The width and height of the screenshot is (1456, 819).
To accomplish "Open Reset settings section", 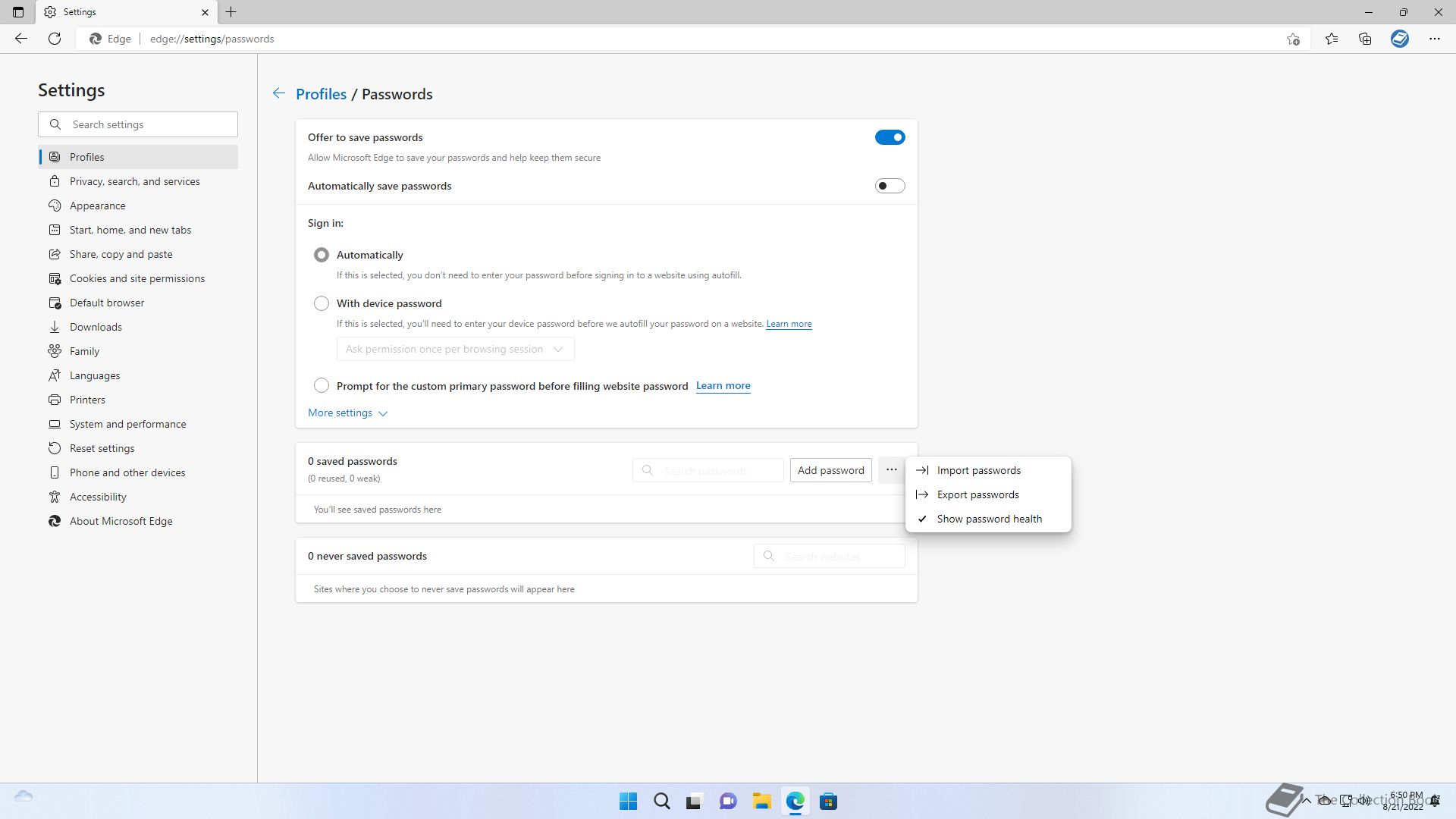I will tap(138, 448).
